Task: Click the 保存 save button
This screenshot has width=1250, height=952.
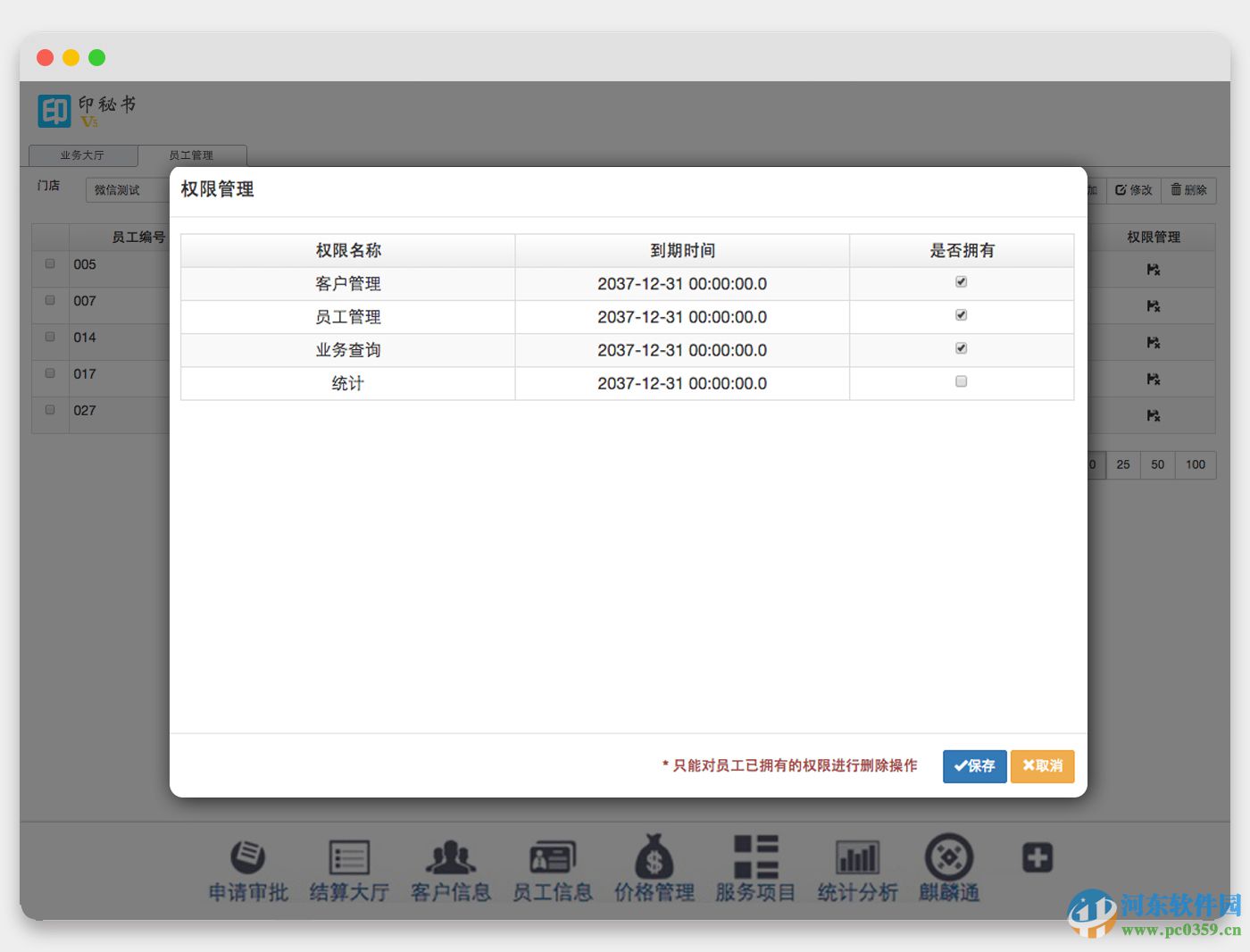Action: (974, 765)
